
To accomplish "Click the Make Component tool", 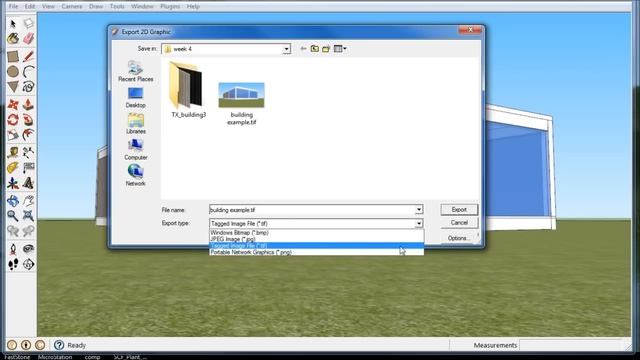I will click(x=28, y=24).
